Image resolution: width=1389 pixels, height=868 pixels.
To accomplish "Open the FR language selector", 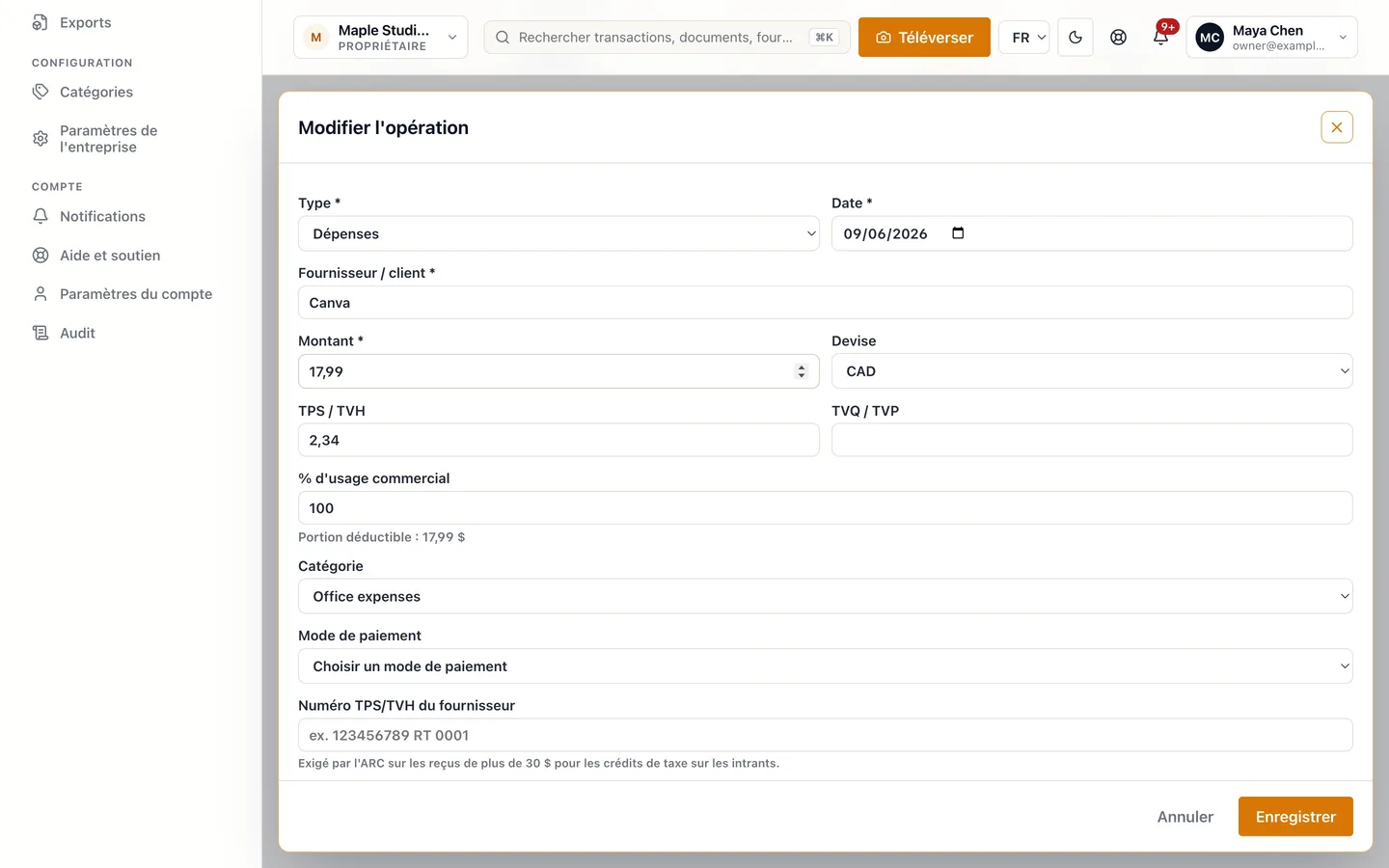I will click(x=1024, y=38).
